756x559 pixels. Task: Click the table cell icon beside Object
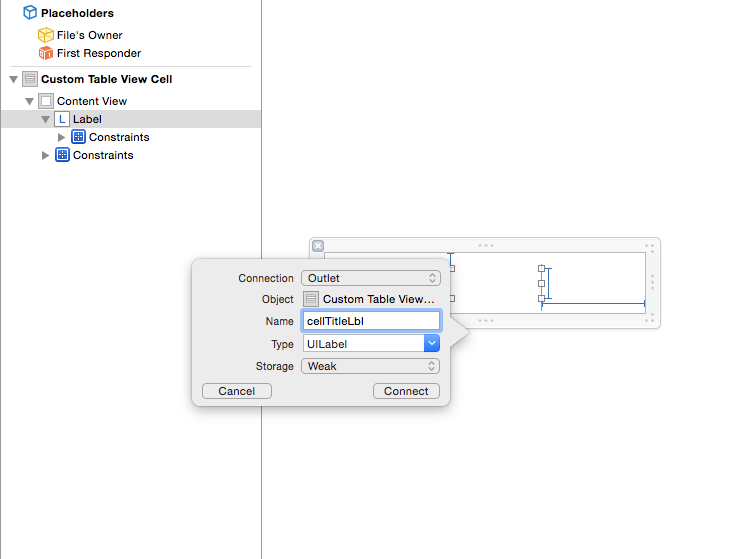[311, 299]
